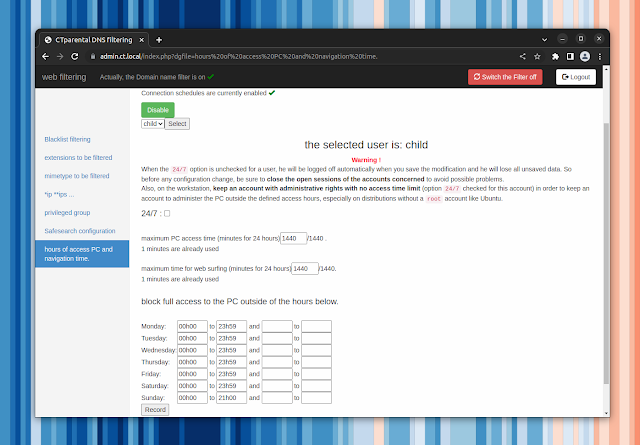Open Blacklist filtering section
Screen dimensions: 640x445
point(67,139)
